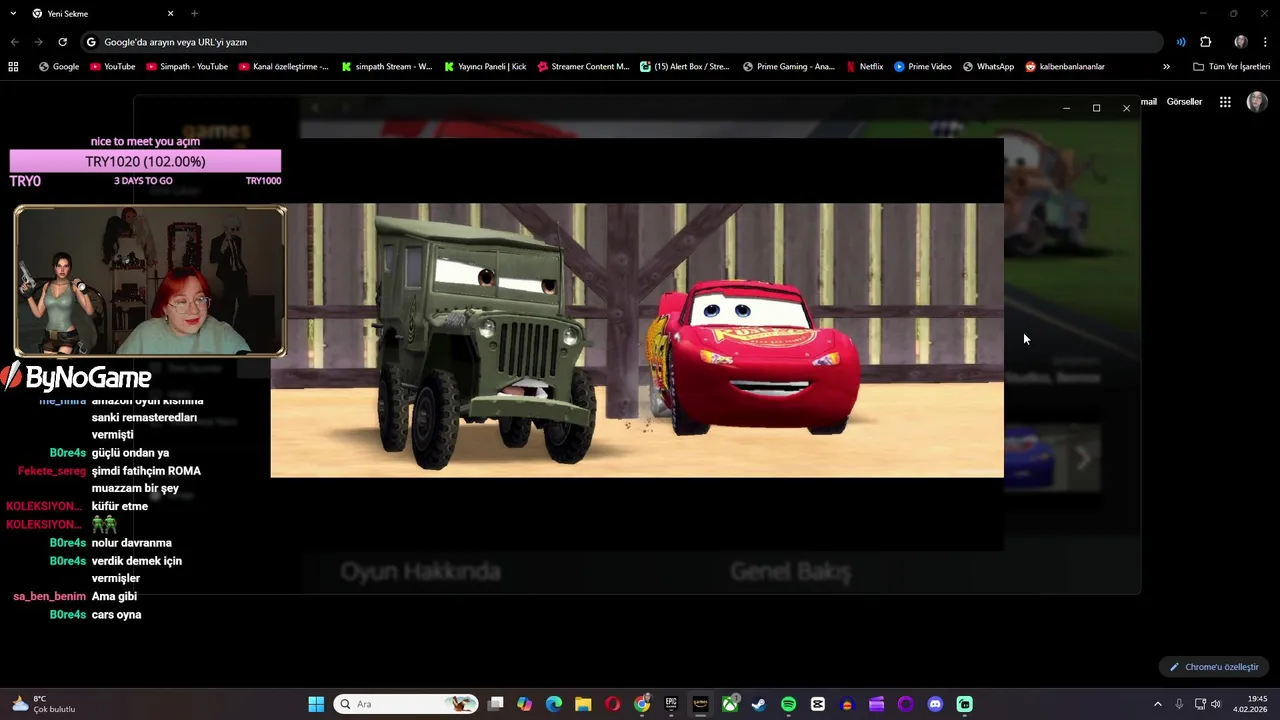Open a new tab with plus button
1280x720 pixels.
tap(194, 14)
